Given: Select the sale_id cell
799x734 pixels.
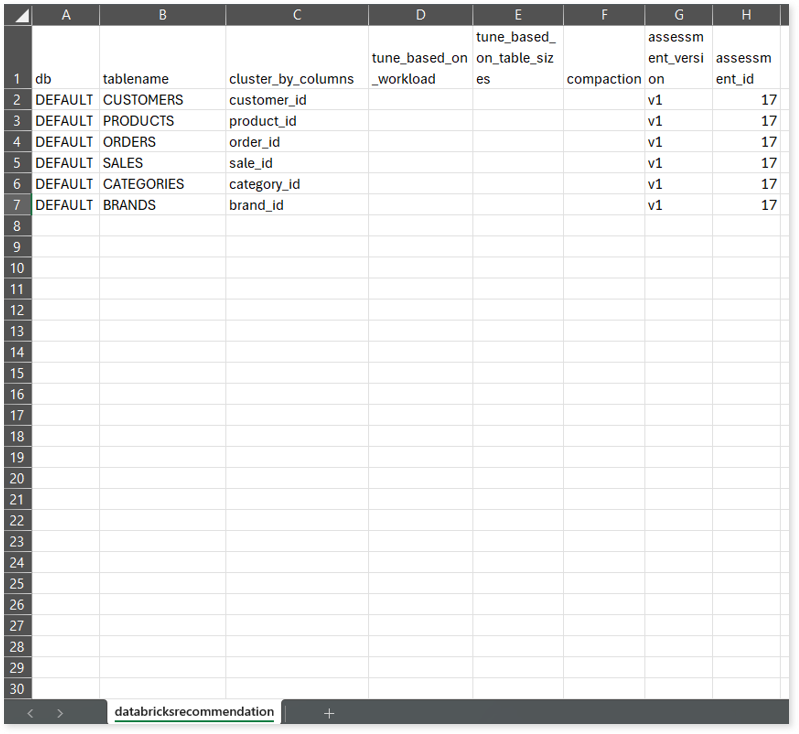Looking at the screenshot, I should coord(297,163).
